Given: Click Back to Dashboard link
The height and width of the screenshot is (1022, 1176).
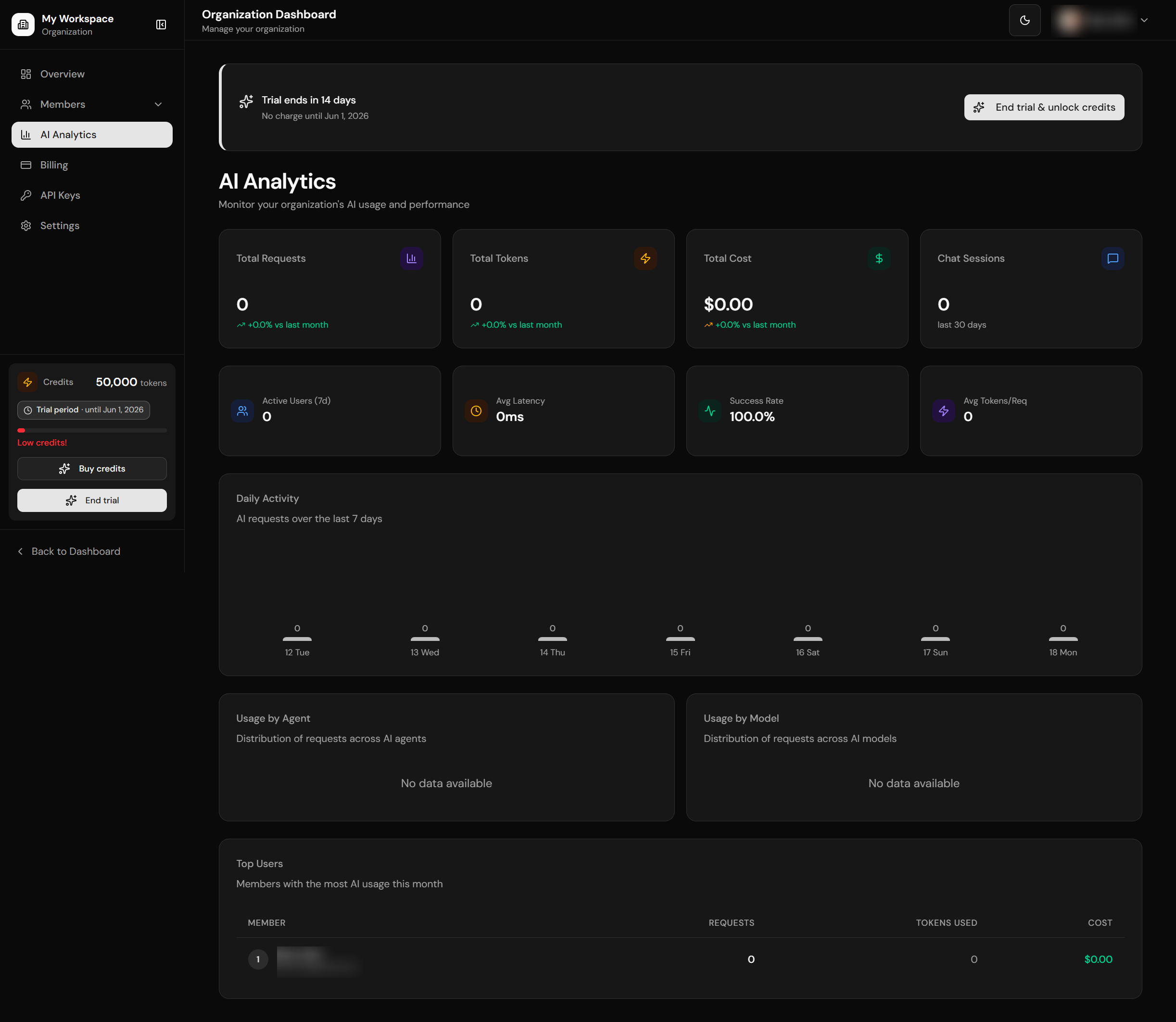Looking at the screenshot, I should [x=76, y=551].
